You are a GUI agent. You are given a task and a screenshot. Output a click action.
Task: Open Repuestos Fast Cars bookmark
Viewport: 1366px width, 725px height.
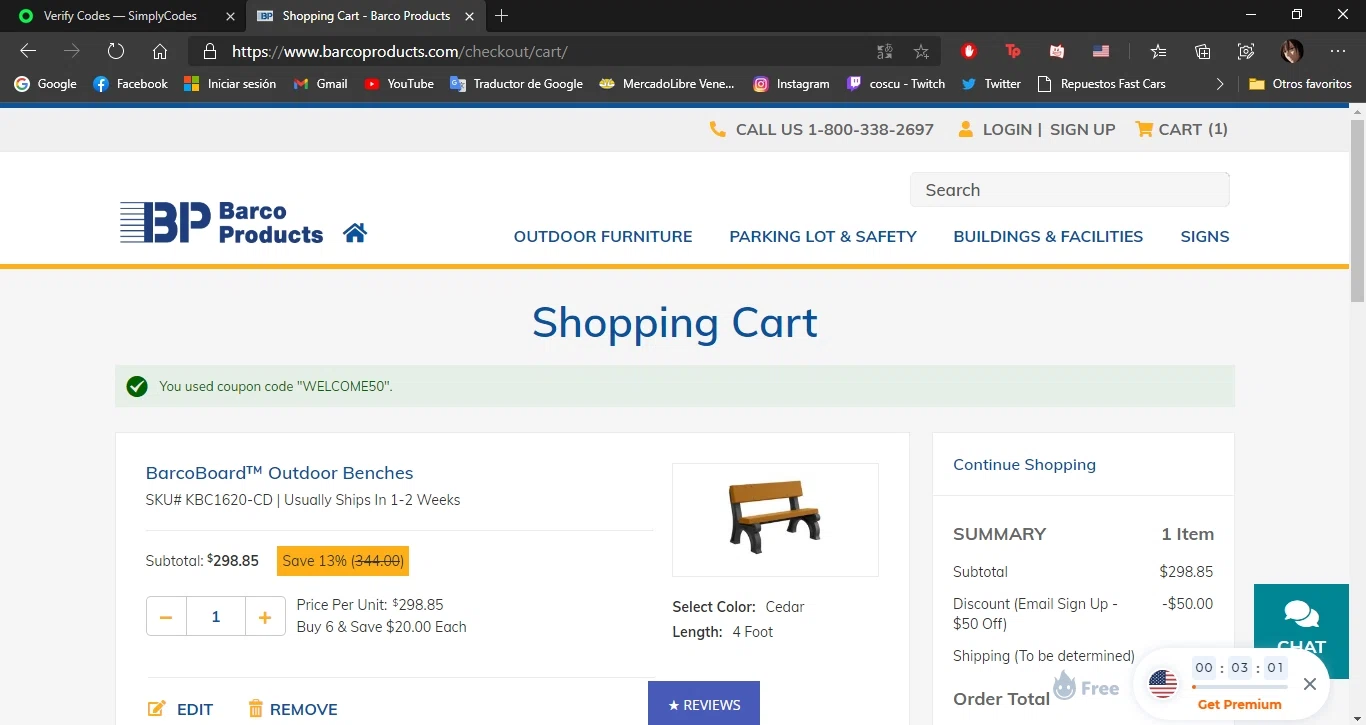pos(1101,84)
